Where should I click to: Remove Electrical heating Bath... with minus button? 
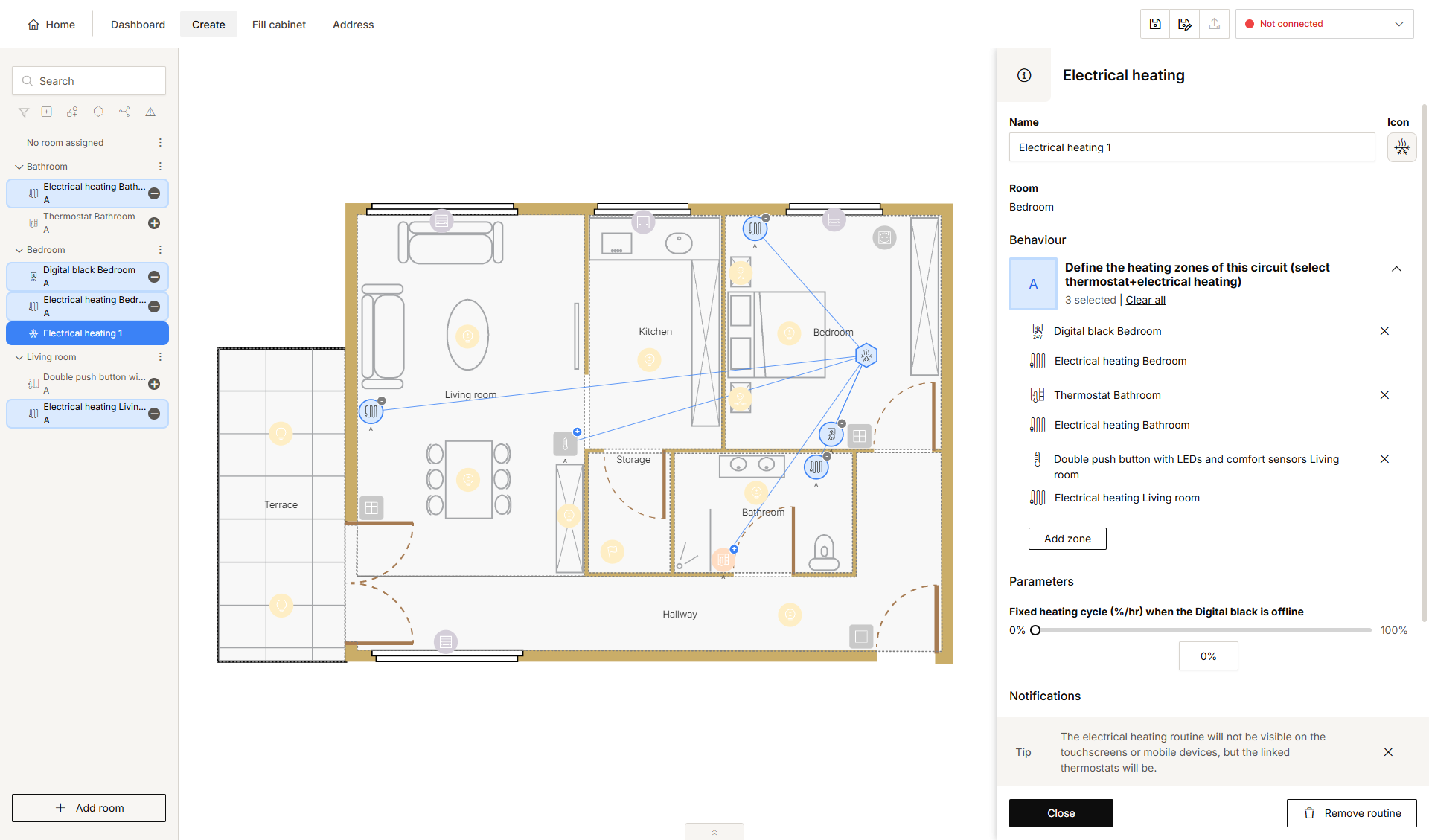[x=154, y=193]
